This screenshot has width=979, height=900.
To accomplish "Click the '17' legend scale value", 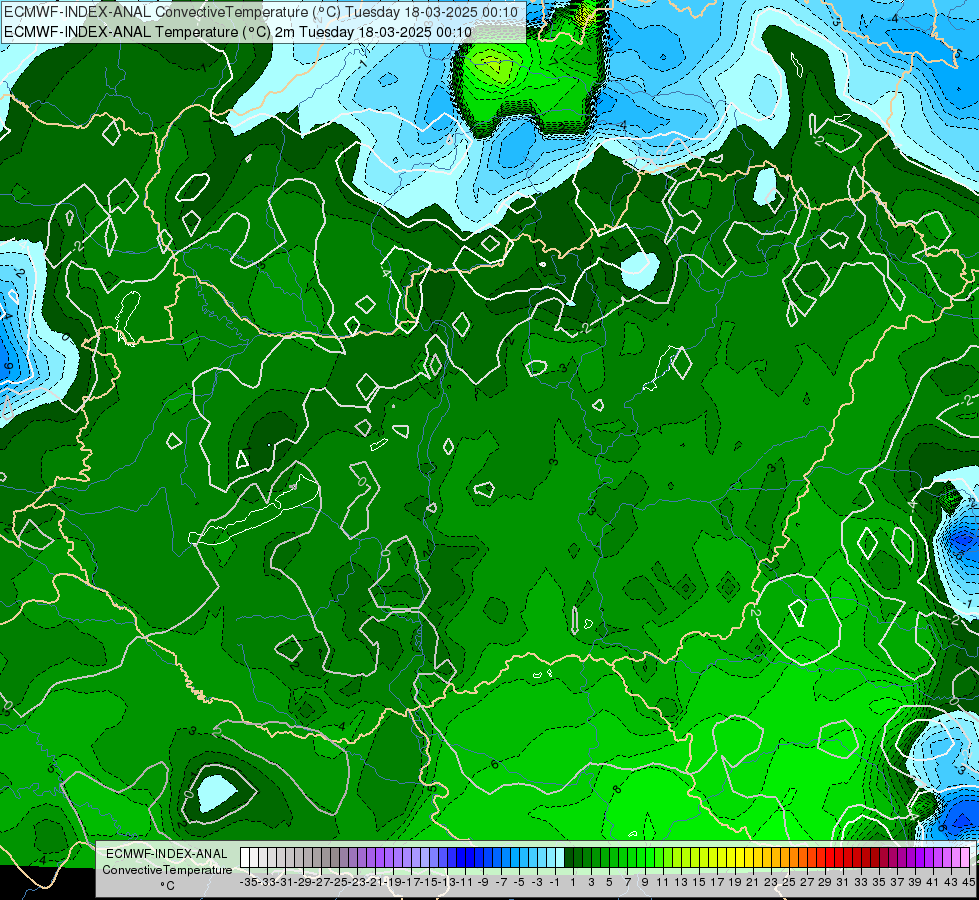I will click(717, 882).
